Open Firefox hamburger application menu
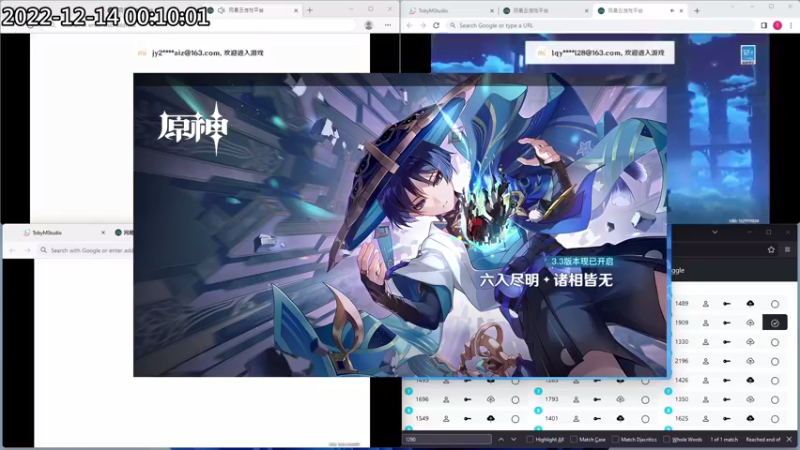The image size is (800, 450). [x=787, y=249]
